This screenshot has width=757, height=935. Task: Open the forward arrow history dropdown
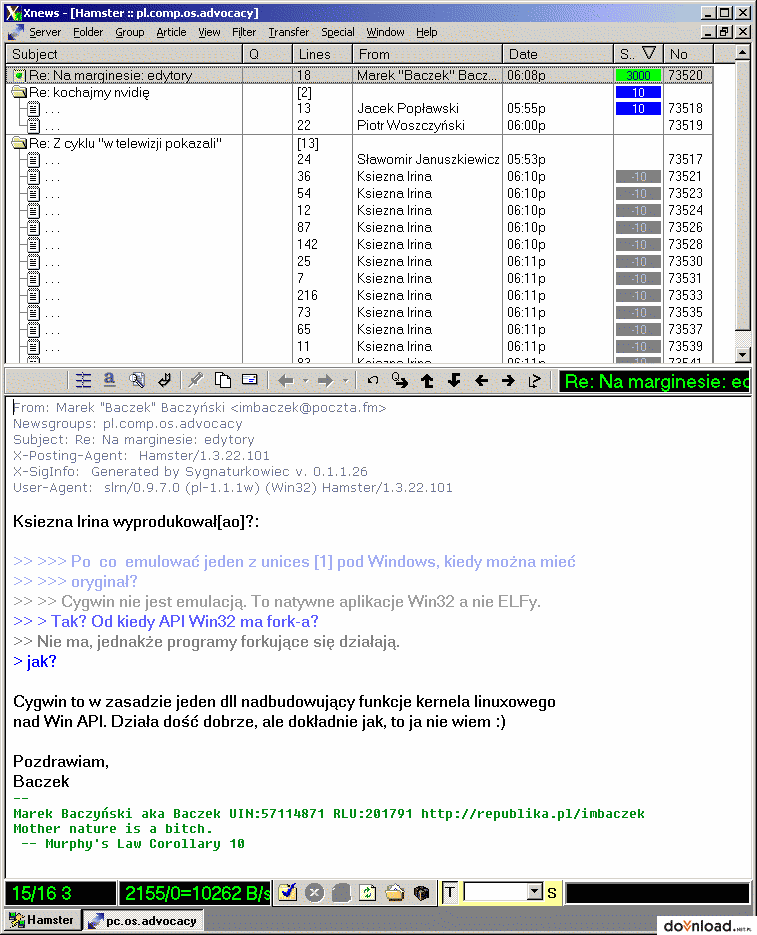345,380
